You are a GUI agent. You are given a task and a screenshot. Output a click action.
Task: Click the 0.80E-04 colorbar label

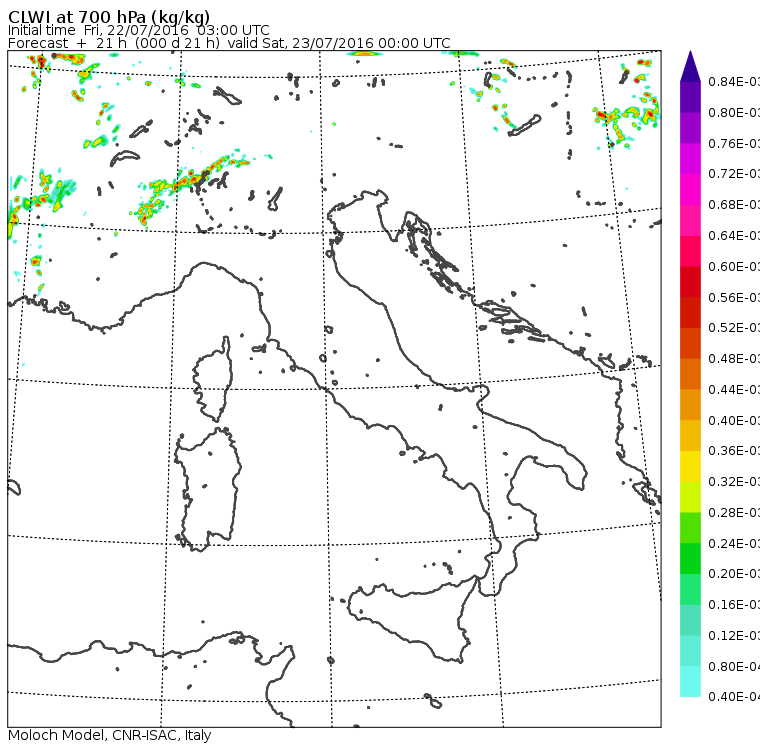point(734,667)
